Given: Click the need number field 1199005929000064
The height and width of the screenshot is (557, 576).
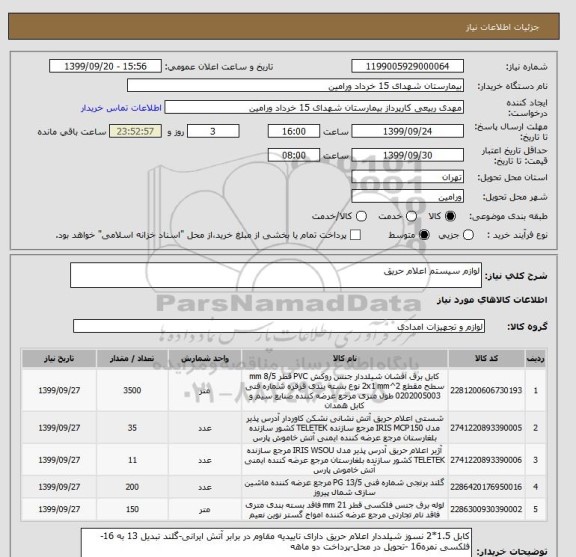Looking at the screenshot, I should coord(407,67).
